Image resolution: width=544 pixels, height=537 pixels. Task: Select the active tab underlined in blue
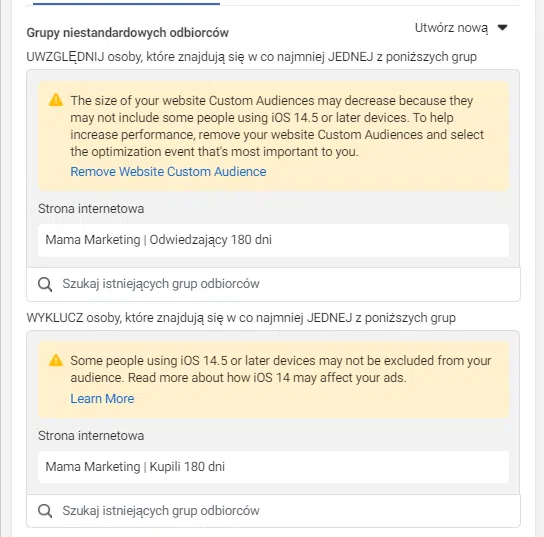[126, 3]
